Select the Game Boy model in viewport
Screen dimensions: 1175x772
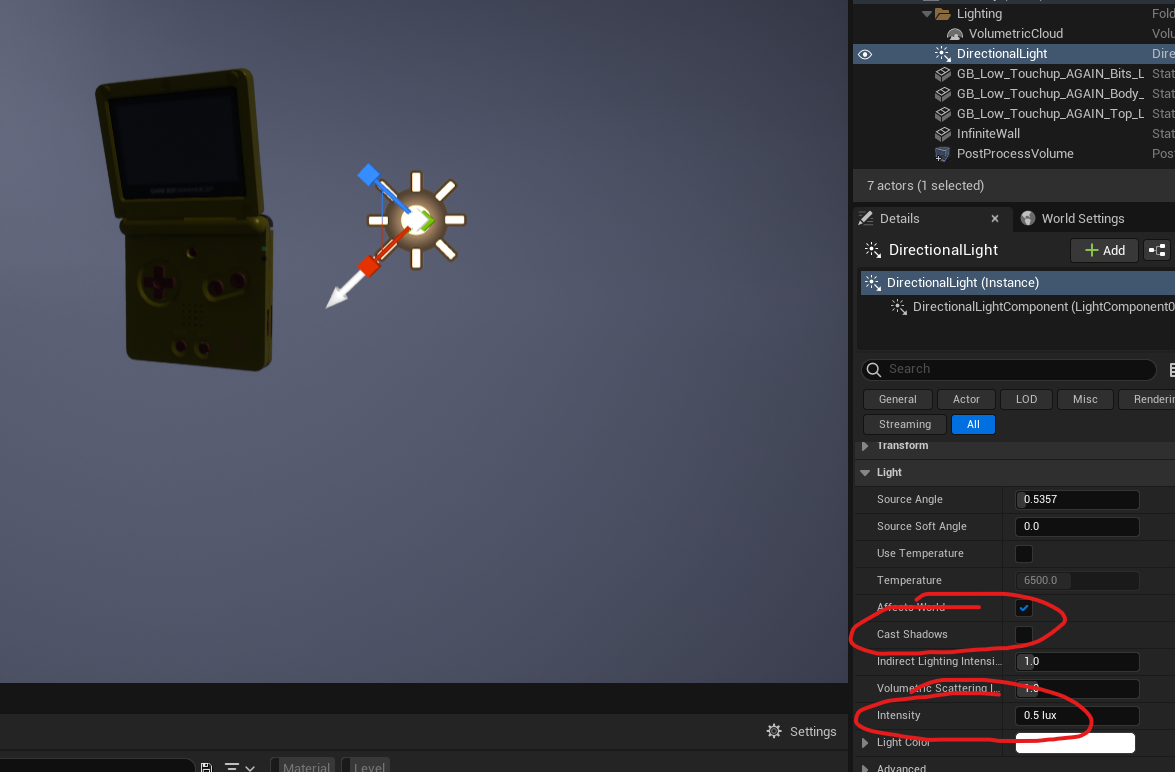(x=184, y=220)
